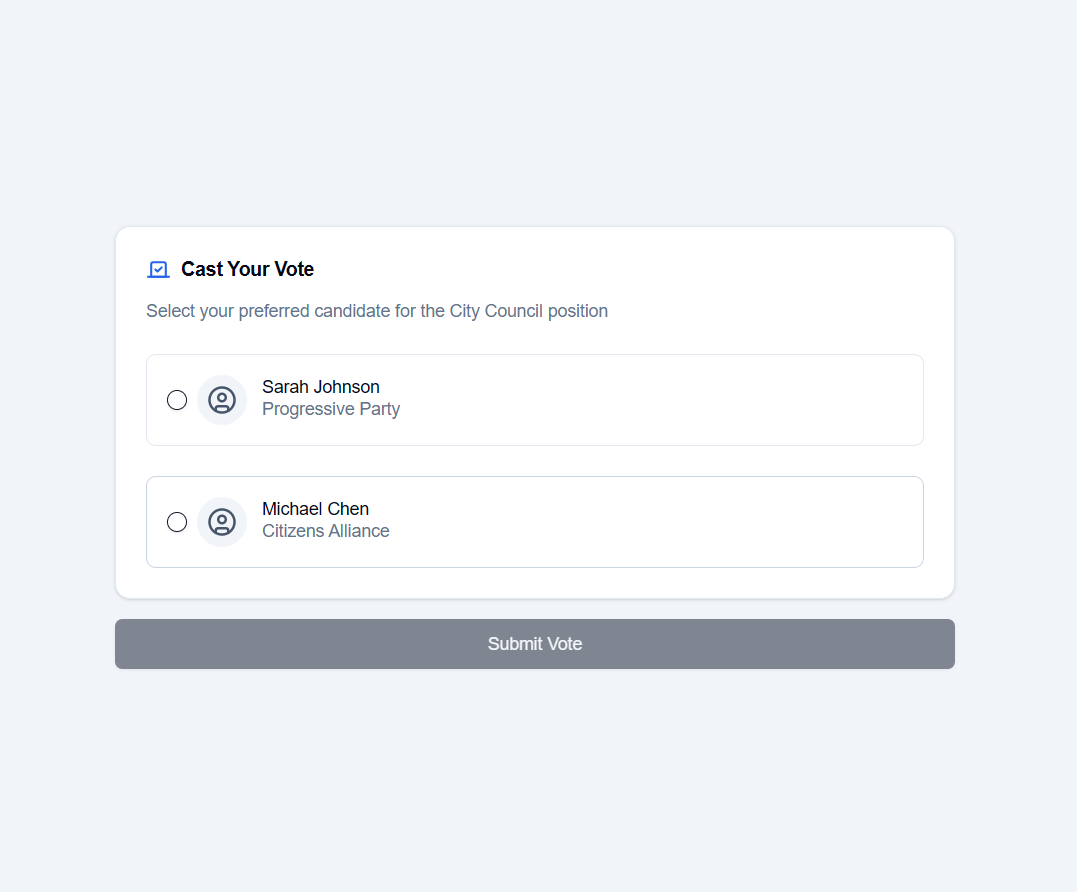Image resolution: width=1077 pixels, height=892 pixels.
Task: Click empty right side of Sarah Johnson's card
Action: coord(700,400)
